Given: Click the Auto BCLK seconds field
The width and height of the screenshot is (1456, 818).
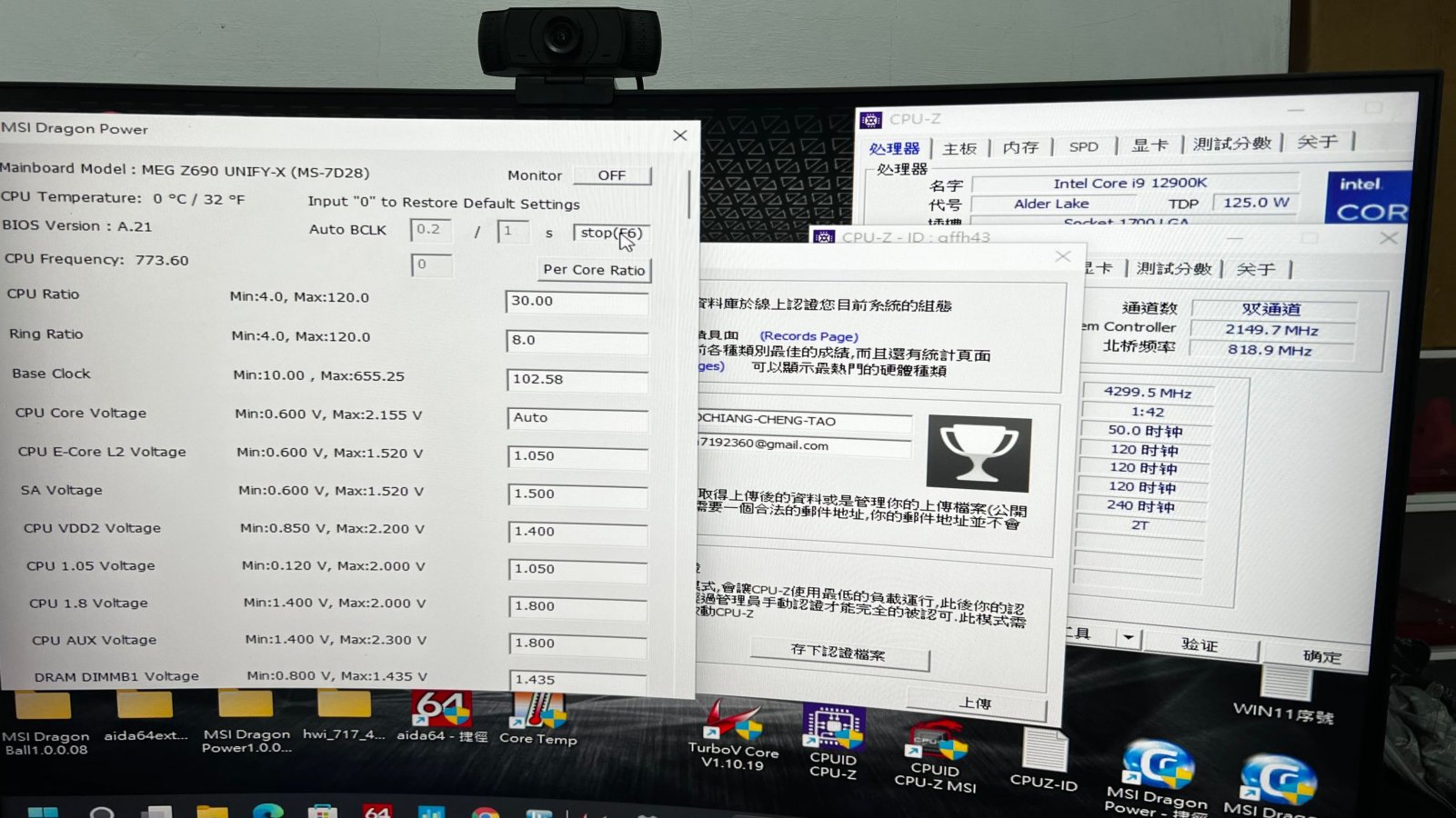Looking at the screenshot, I should click(513, 232).
